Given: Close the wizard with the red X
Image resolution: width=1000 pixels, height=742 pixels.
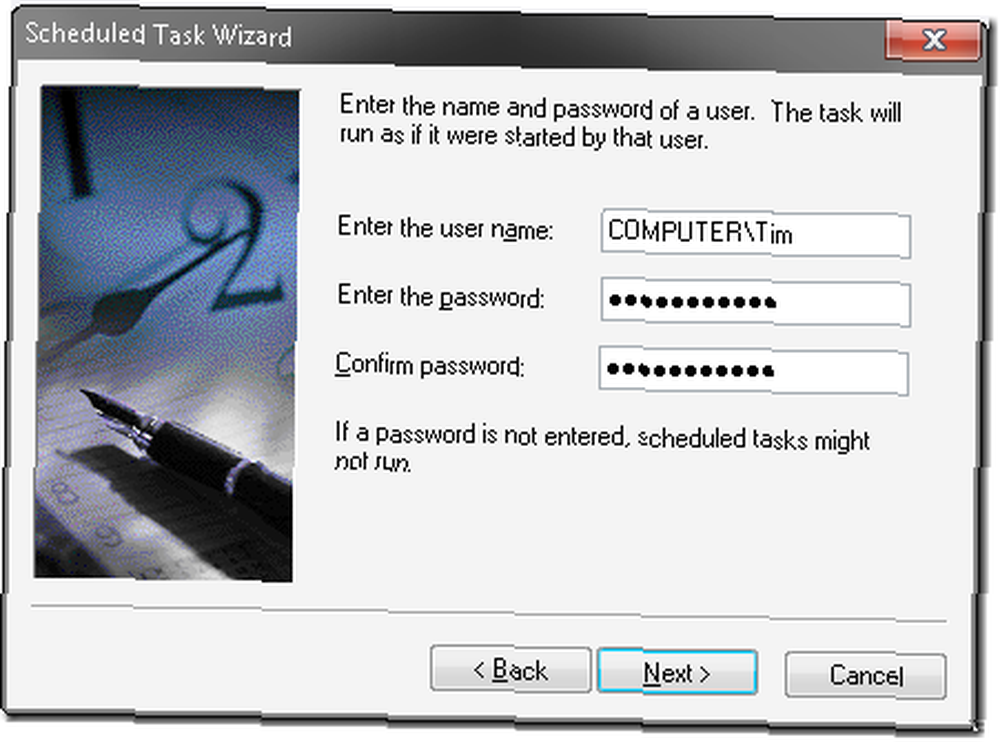Looking at the screenshot, I should pyautogui.click(x=933, y=40).
